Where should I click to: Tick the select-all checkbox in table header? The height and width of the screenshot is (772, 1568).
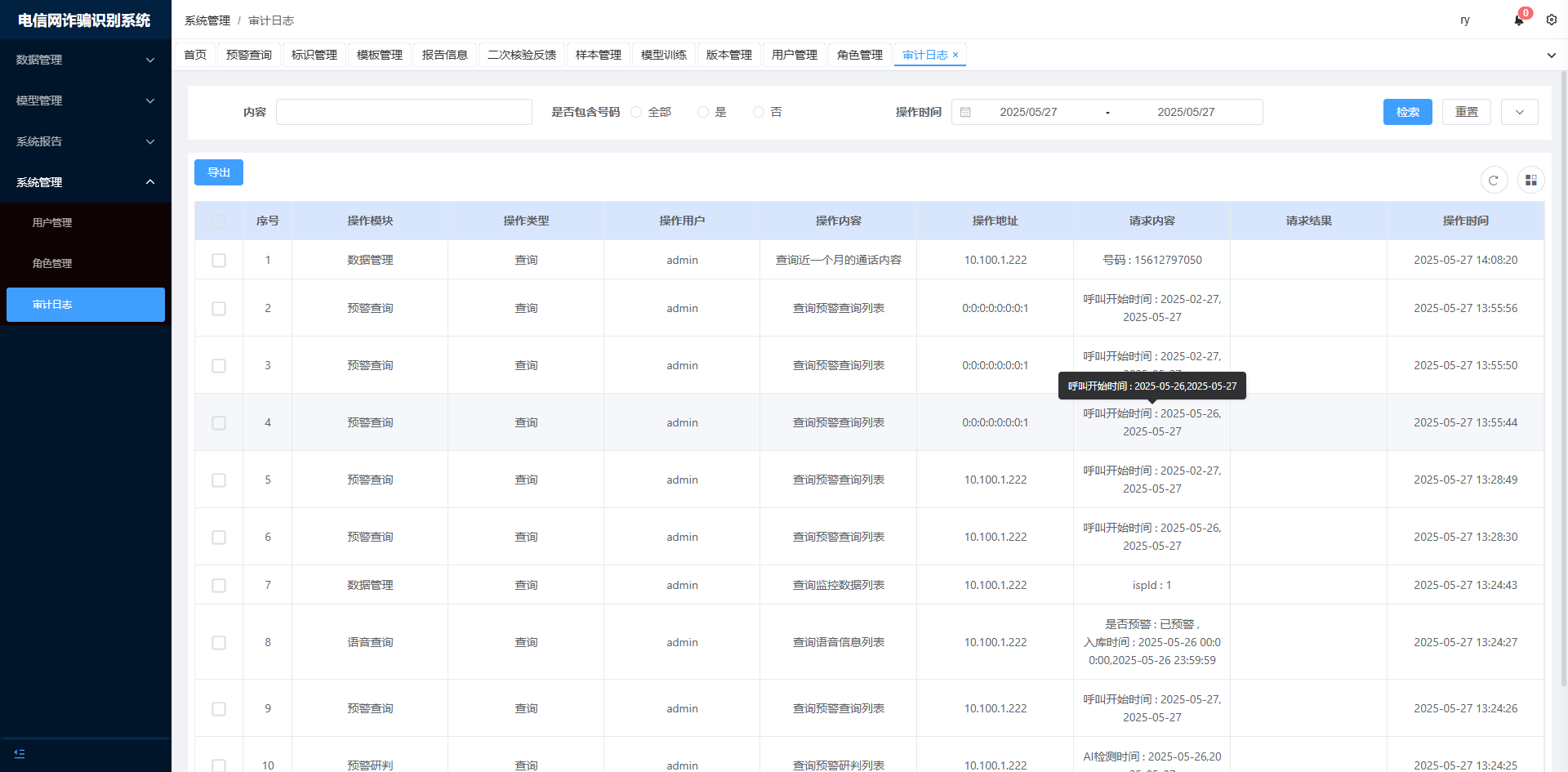[219, 221]
